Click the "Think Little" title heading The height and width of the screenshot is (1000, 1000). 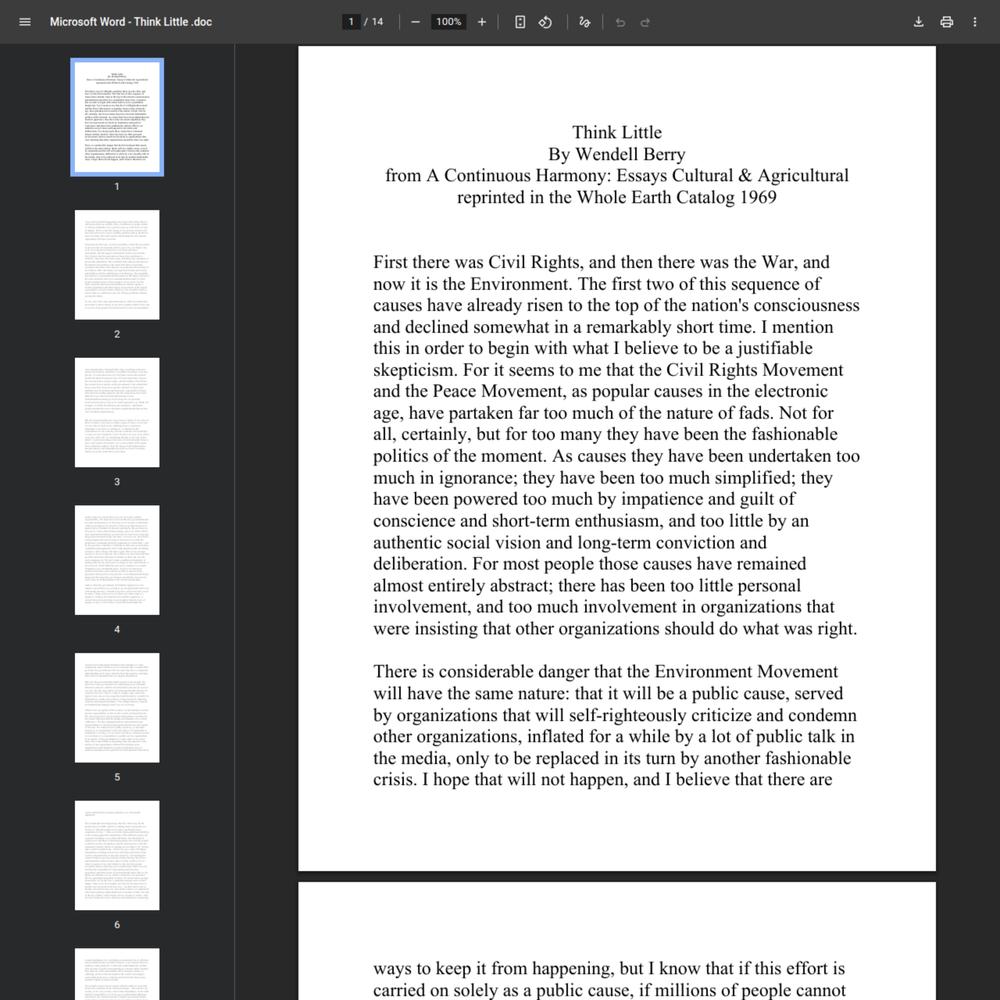point(616,133)
